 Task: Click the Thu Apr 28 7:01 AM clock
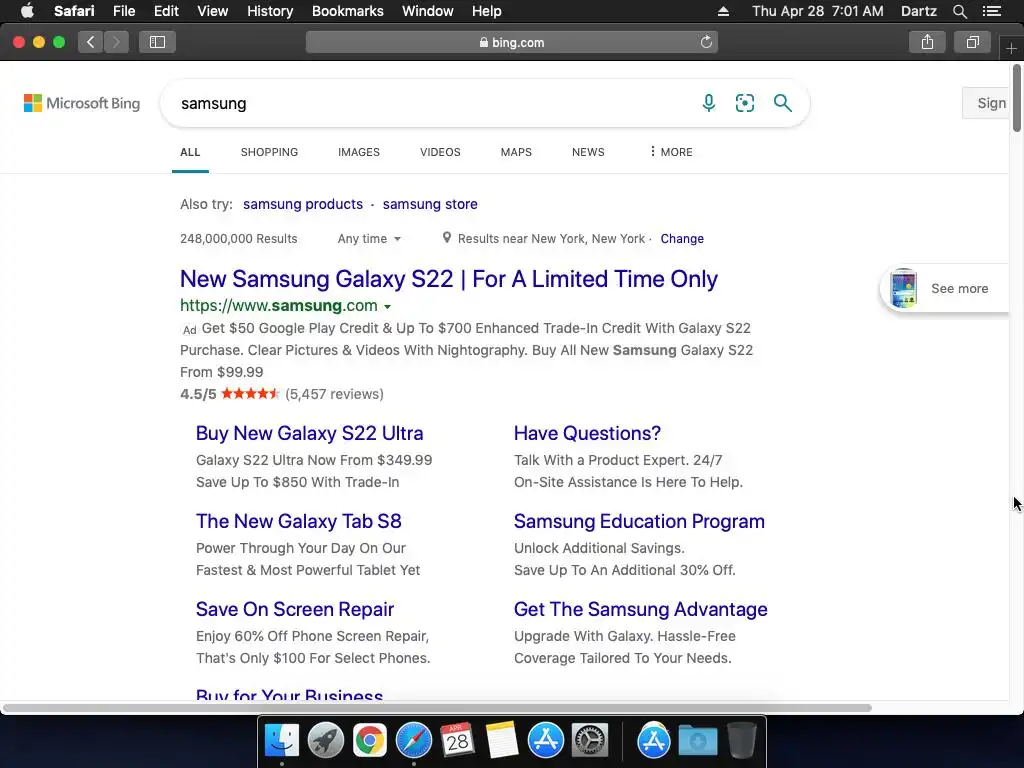tap(817, 11)
